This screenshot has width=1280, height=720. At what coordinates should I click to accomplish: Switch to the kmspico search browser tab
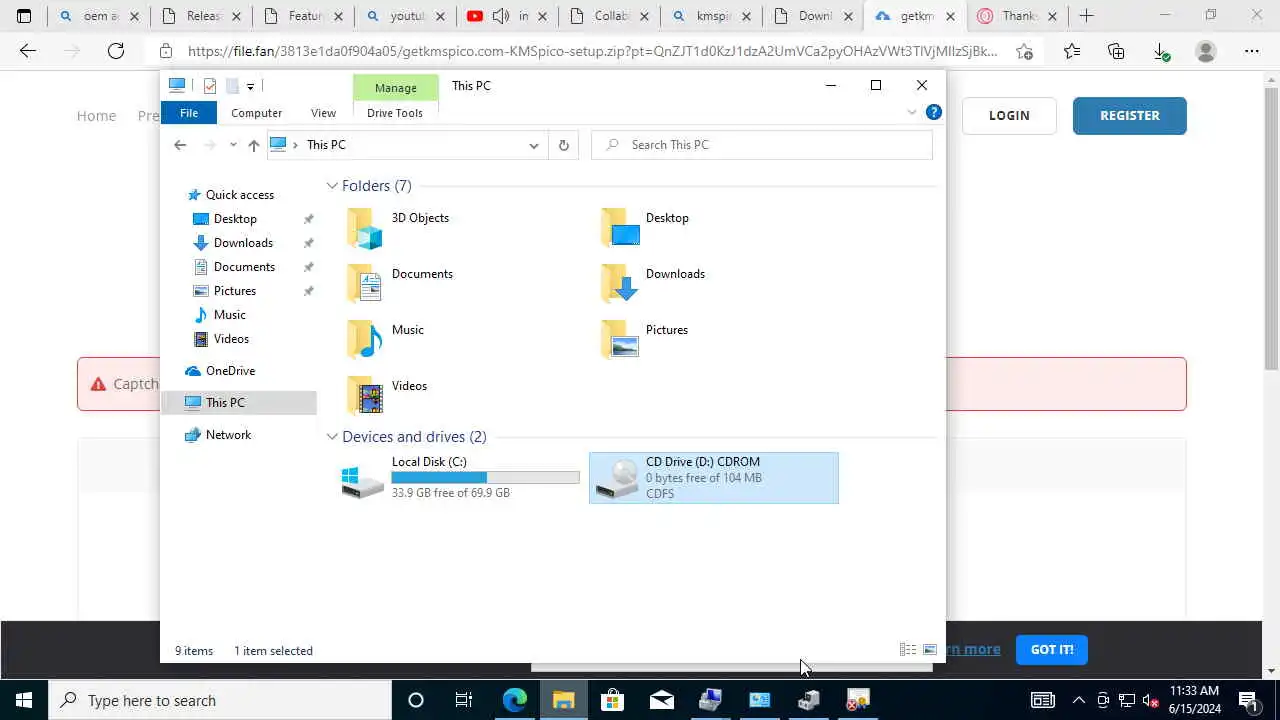click(710, 16)
